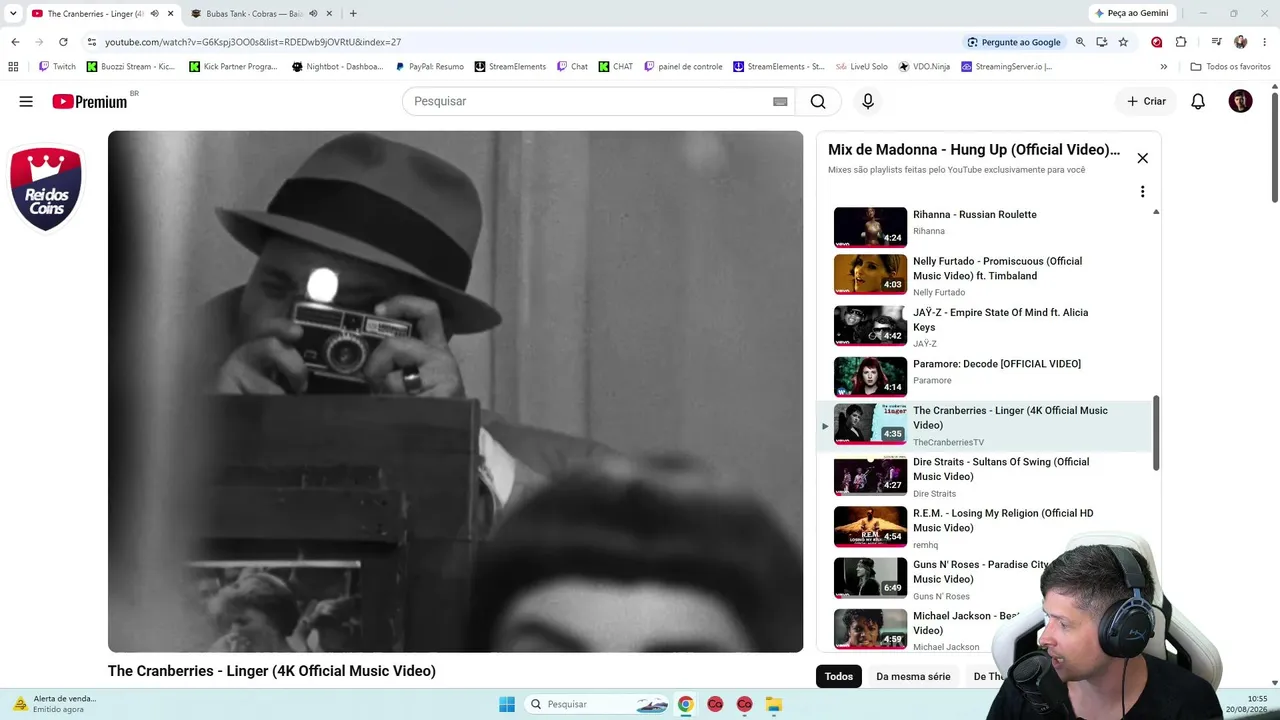Open Chrome from the taskbar

click(x=685, y=704)
